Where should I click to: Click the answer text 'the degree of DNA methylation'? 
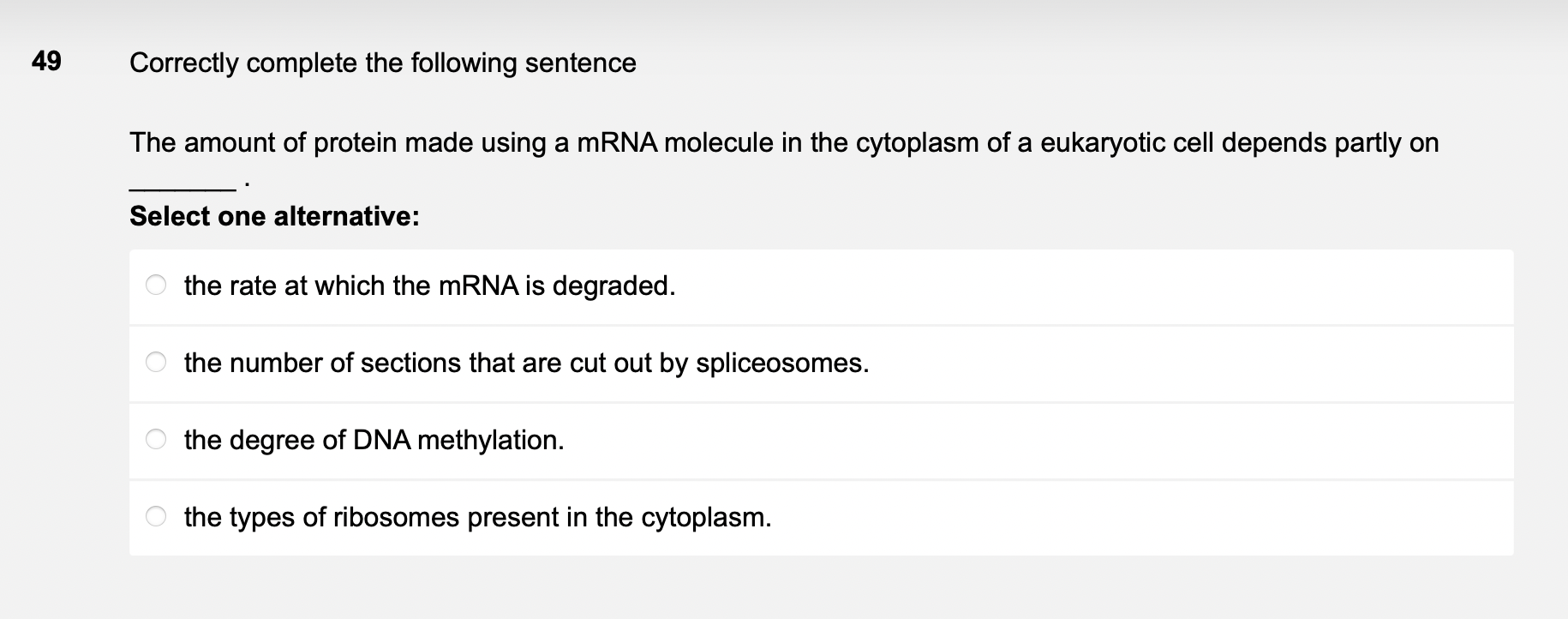[x=374, y=440]
